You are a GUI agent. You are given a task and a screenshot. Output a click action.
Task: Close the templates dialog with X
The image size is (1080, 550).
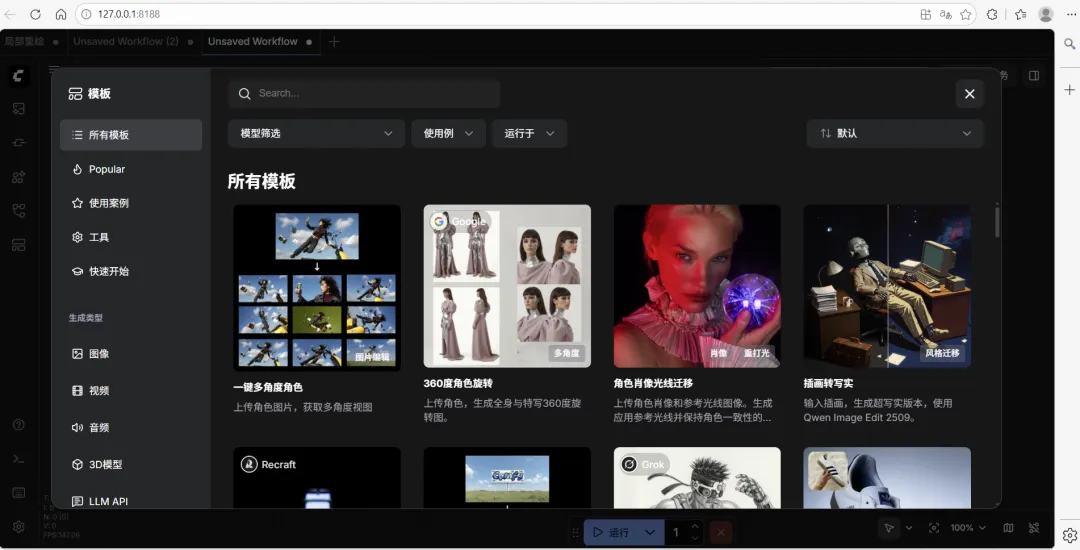(x=970, y=94)
